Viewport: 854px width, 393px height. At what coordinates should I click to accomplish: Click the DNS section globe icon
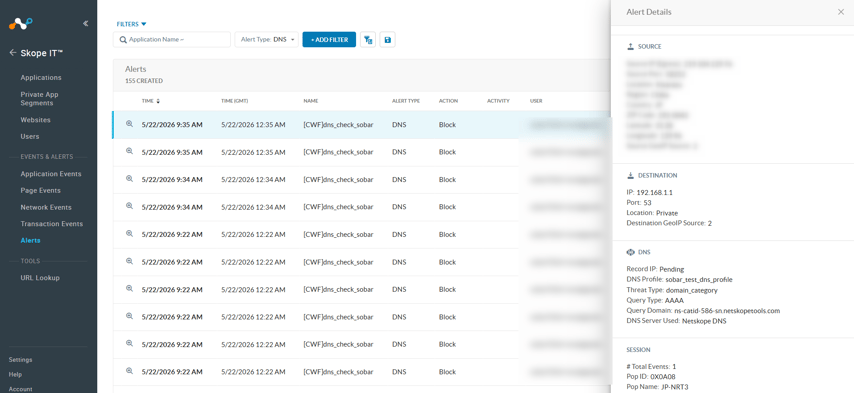(631, 253)
